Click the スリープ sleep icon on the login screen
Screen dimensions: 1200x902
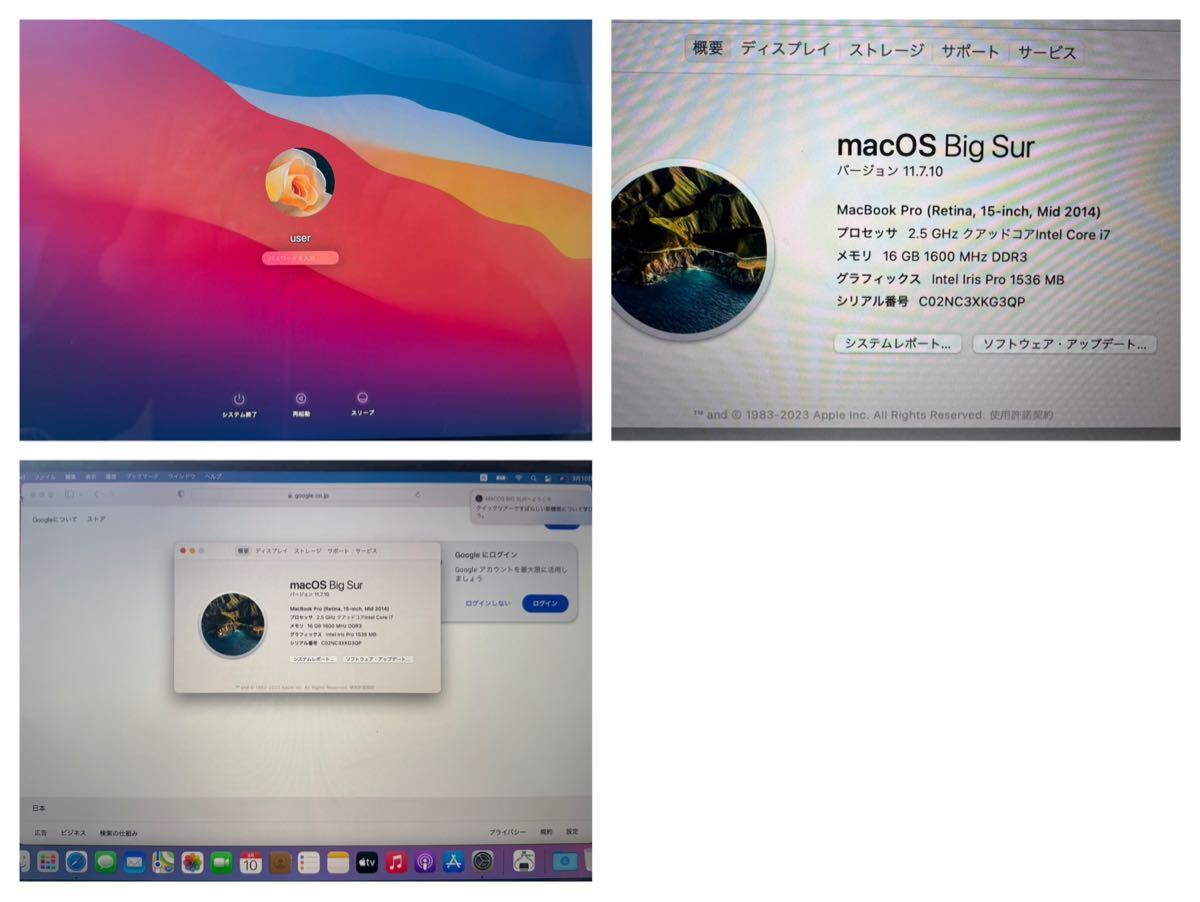coord(363,397)
